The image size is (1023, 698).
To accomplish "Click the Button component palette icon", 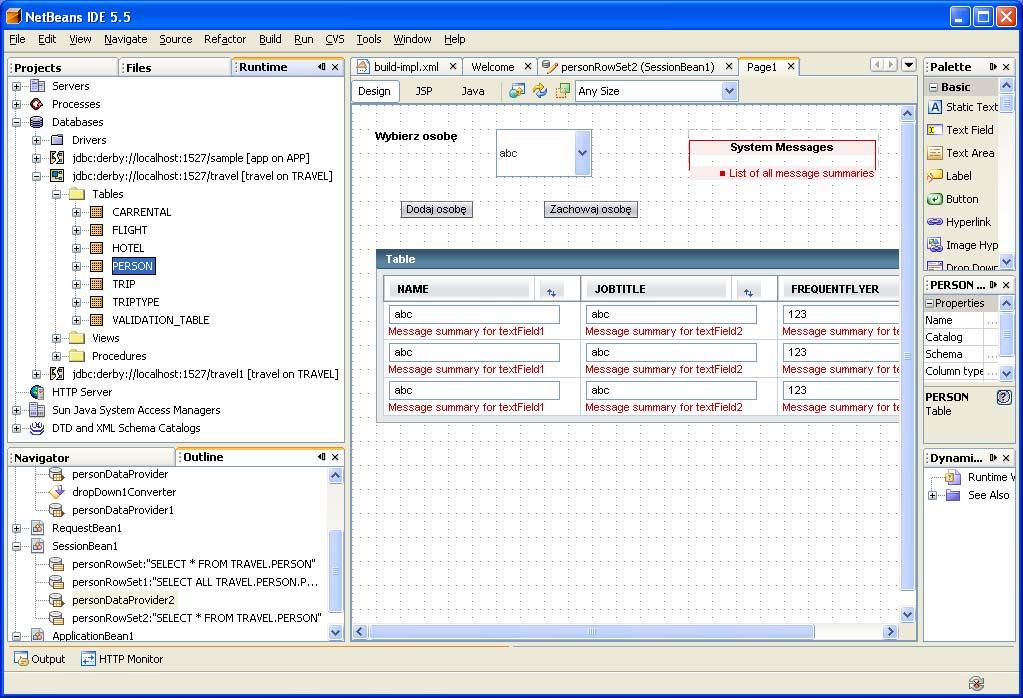I will (935, 199).
